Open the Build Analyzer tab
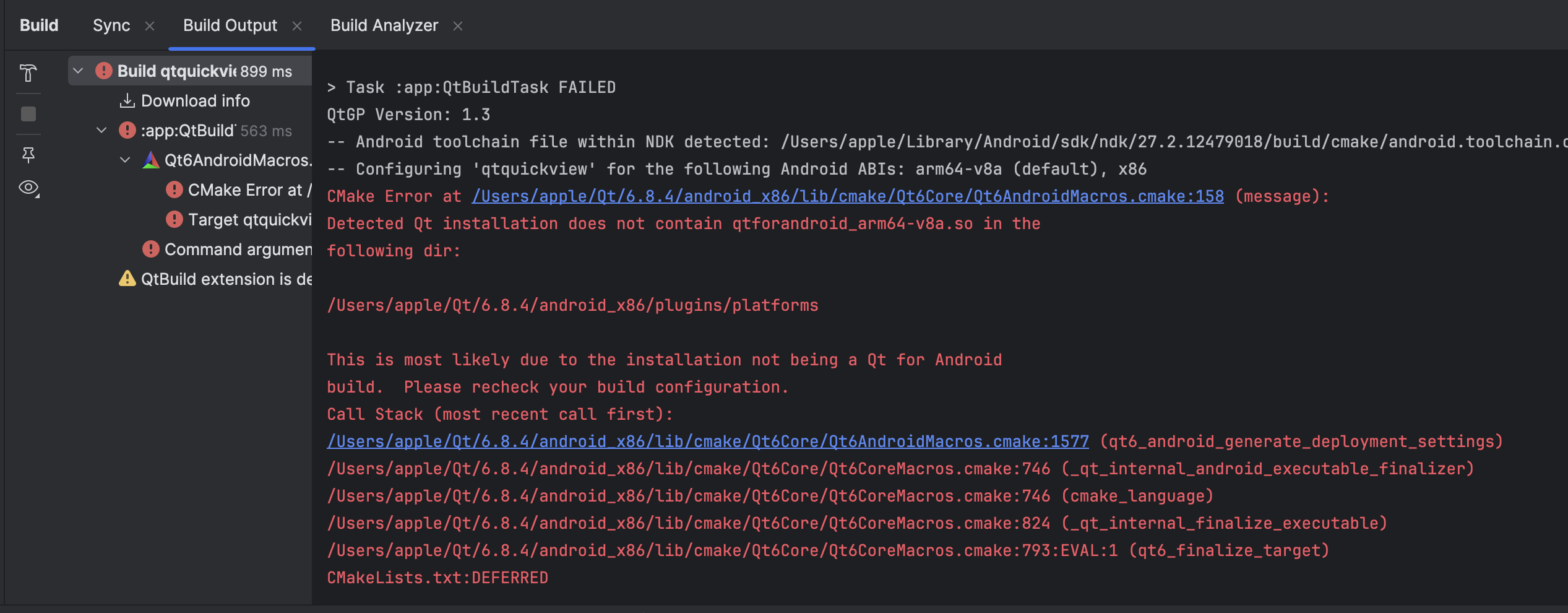This screenshot has width=1568, height=613. [384, 25]
